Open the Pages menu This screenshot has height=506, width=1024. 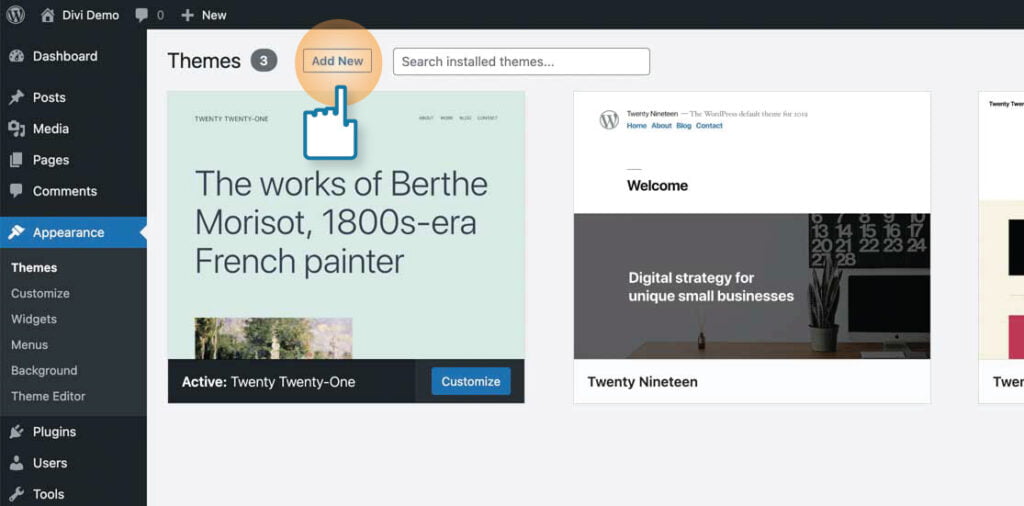pos(51,160)
